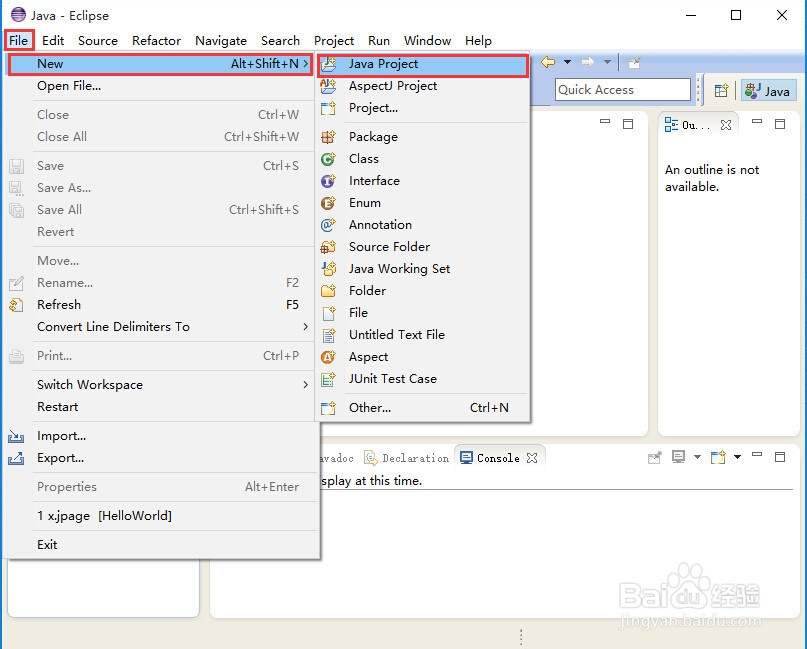The image size is (807, 649).
Task: Click the Java Project icon in New submenu
Action: tap(328, 64)
